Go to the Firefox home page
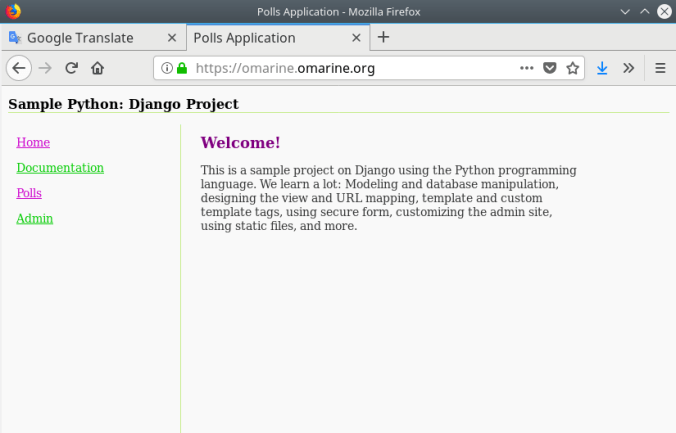Image resolution: width=676 pixels, height=433 pixels. point(98,68)
